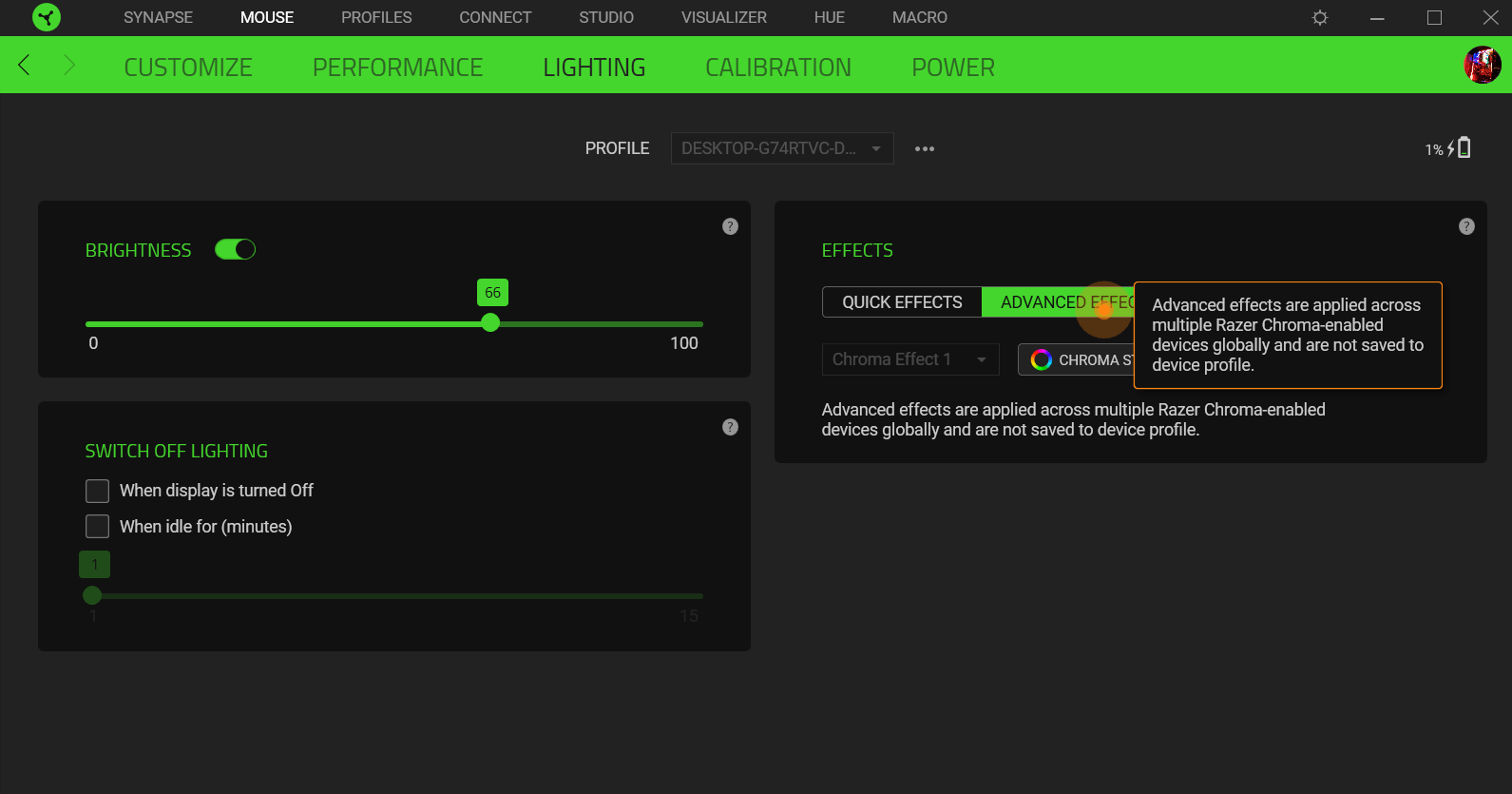Click the user profile avatar
Image resolution: width=1512 pixels, height=794 pixels.
pyautogui.click(x=1482, y=65)
